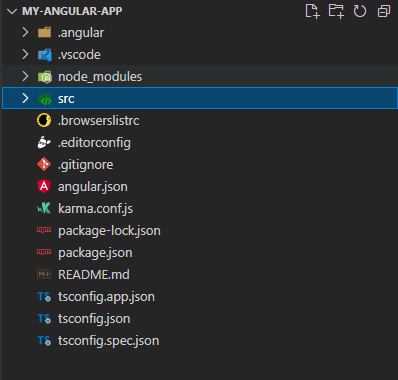The width and height of the screenshot is (398, 380).
Task: Refresh the explorer with the refresh icon
Action: coord(360,11)
